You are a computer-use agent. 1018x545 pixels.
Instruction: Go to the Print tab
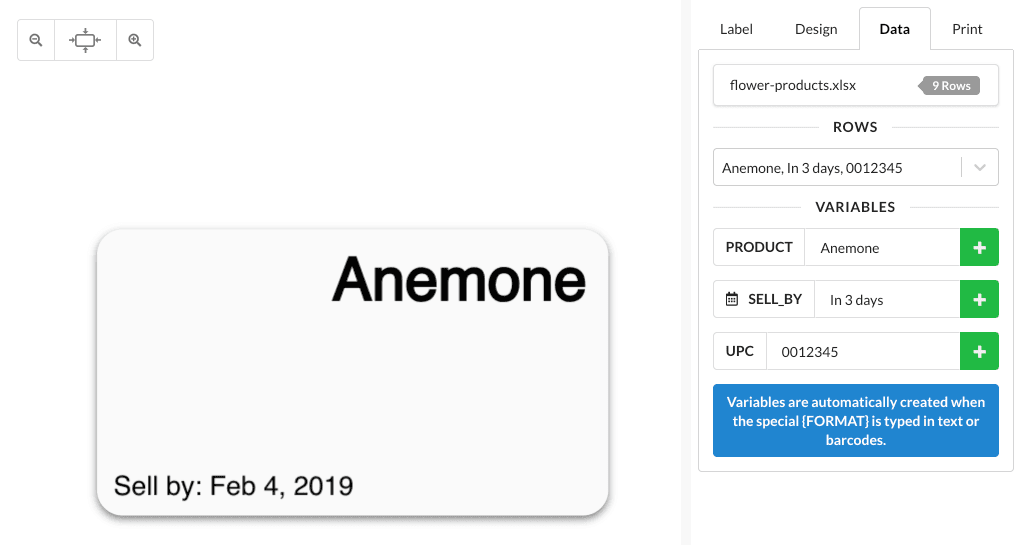pyautogui.click(x=967, y=29)
